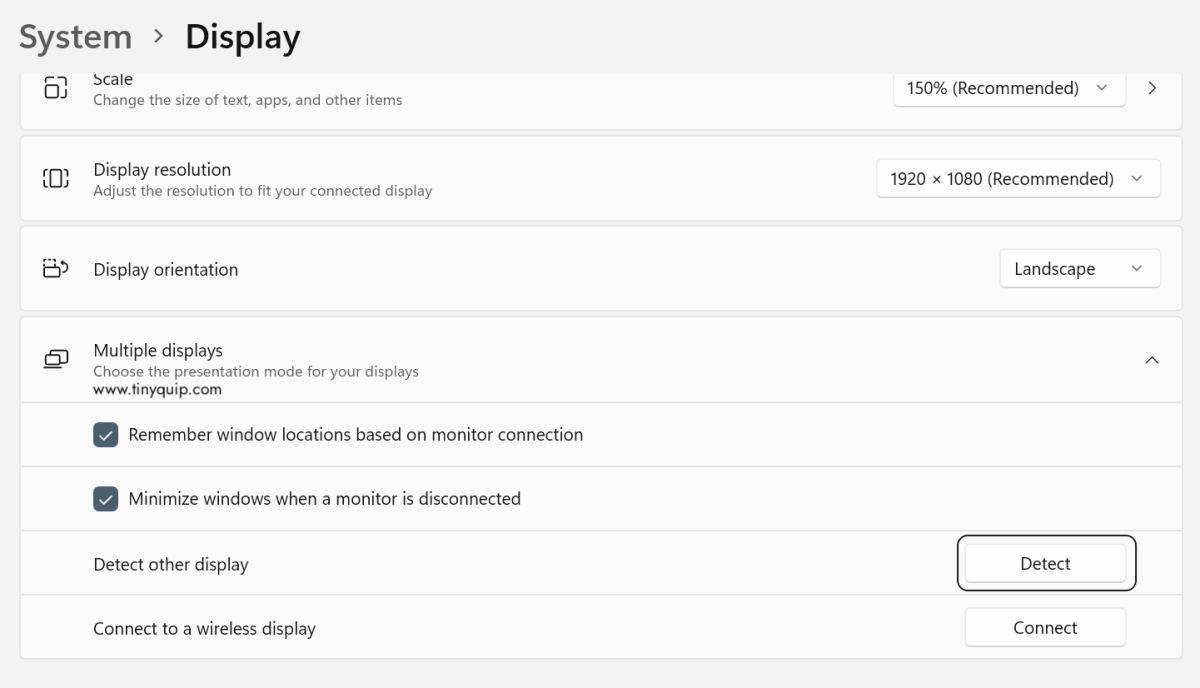Screen dimensions: 1200x688
Task: Click the Display resolution icon
Action: tap(56, 179)
